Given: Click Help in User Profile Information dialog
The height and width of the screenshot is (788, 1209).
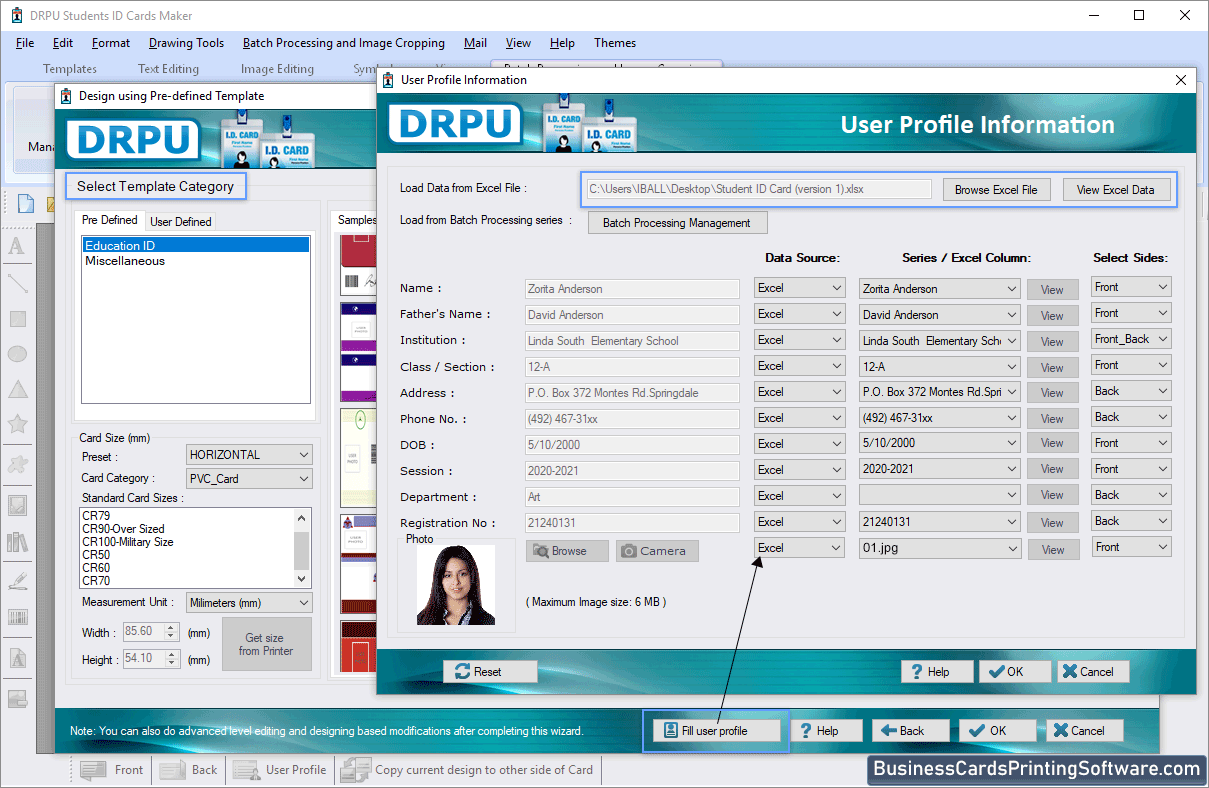Looking at the screenshot, I should (936, 672).
